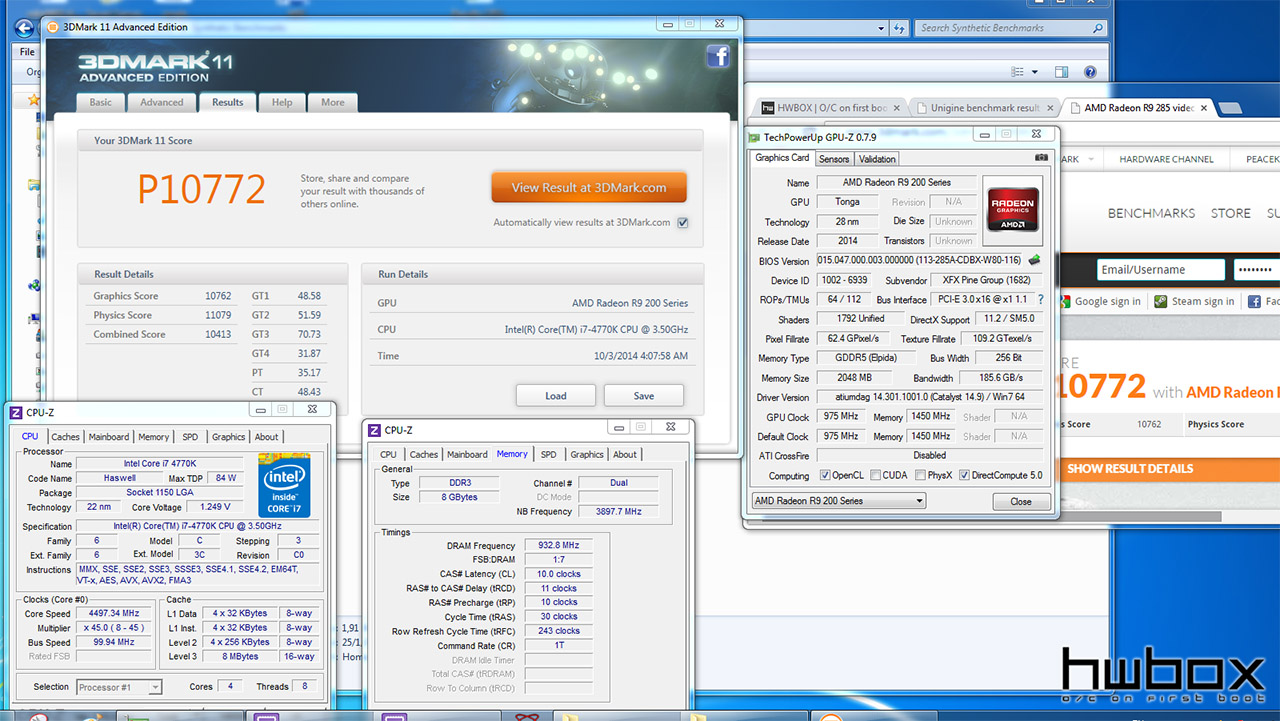1280x721 pixels.
Task: Click the Load button in 3DMark
Action: pos(556,395)
